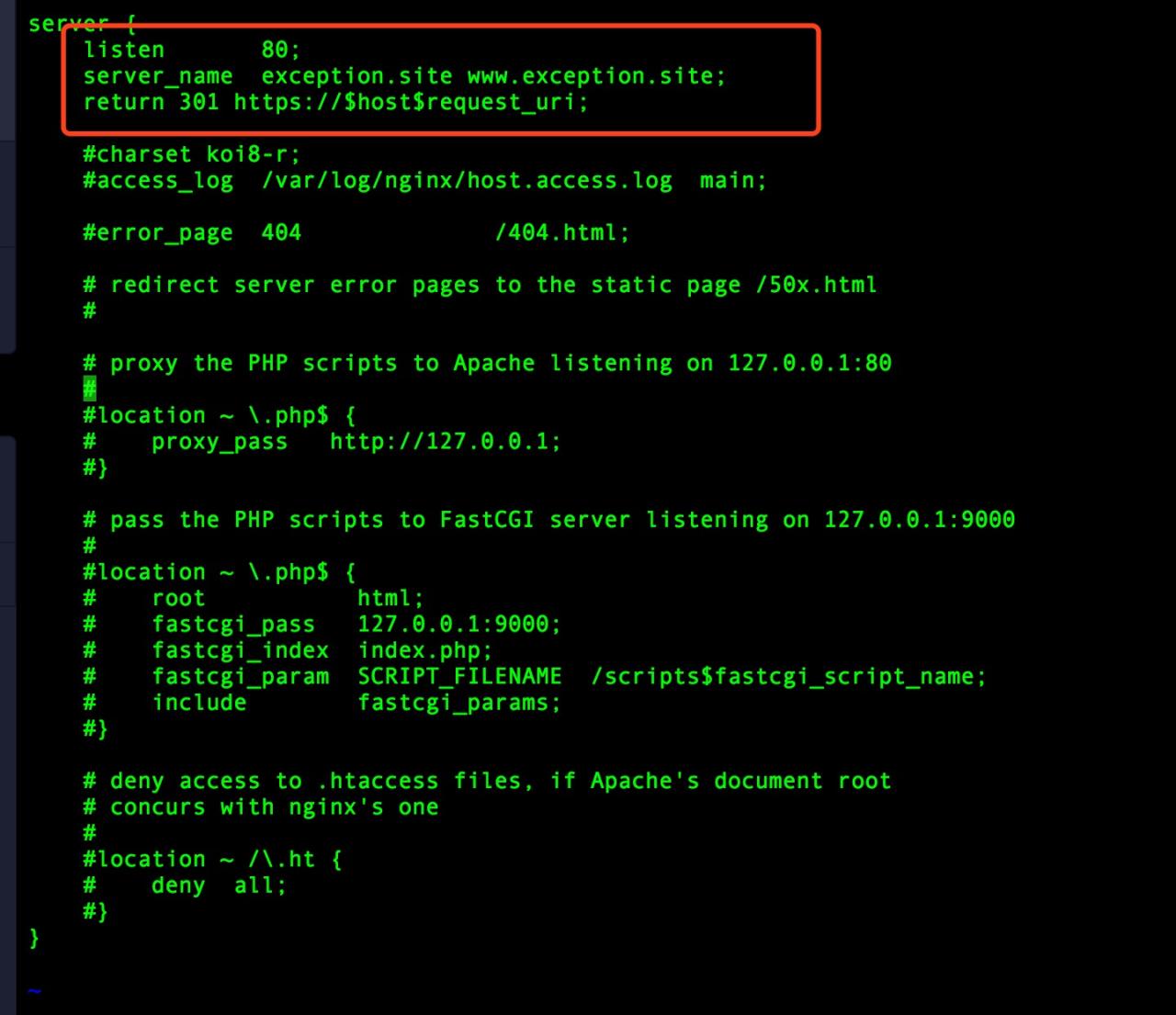Click the 'listen 80;' directive line
The width and height of the screenshot is (1176, 1015).
pyautogui.click(x=188, y=50)
